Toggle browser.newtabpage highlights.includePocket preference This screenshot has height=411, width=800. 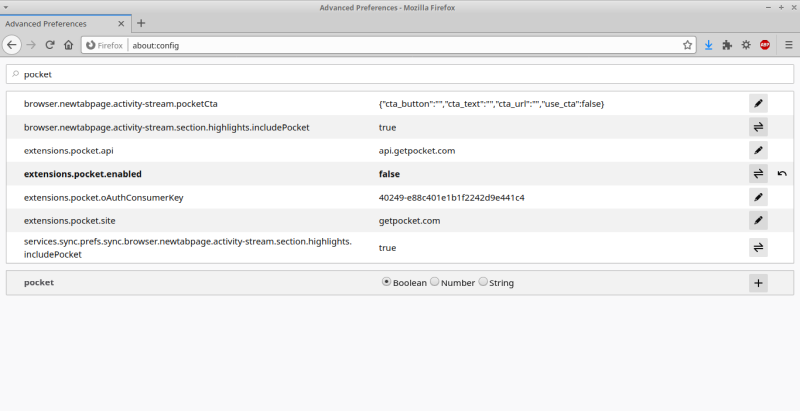758,127
